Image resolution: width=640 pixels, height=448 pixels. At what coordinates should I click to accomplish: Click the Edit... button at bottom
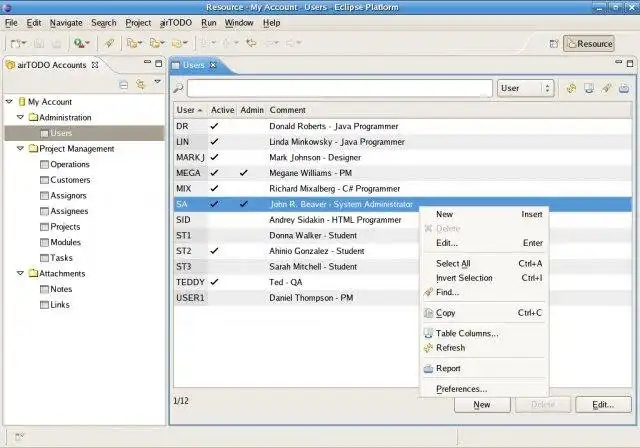pos(603,404)
